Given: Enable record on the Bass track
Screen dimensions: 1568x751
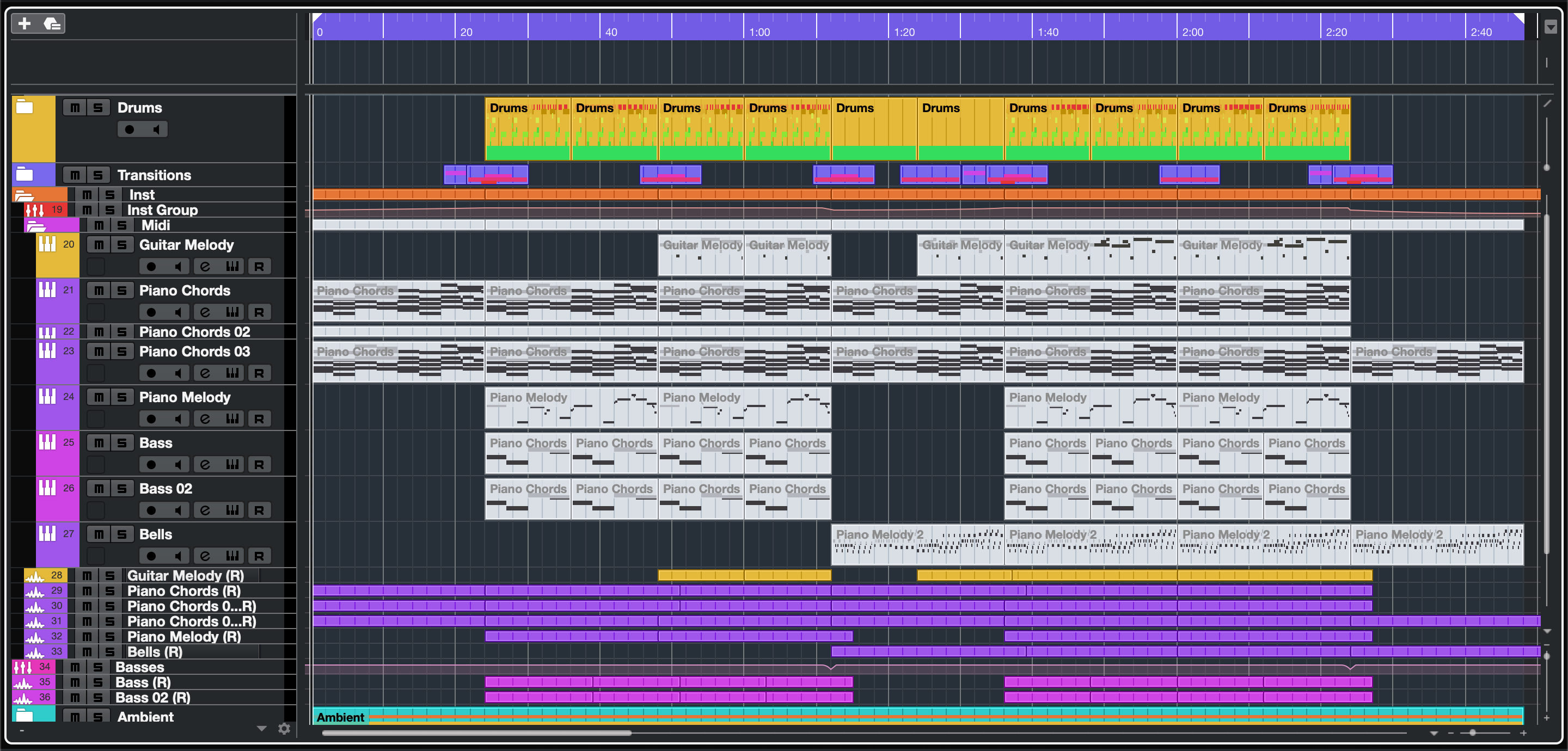Looking at the screenshot, I should point(151,465).
